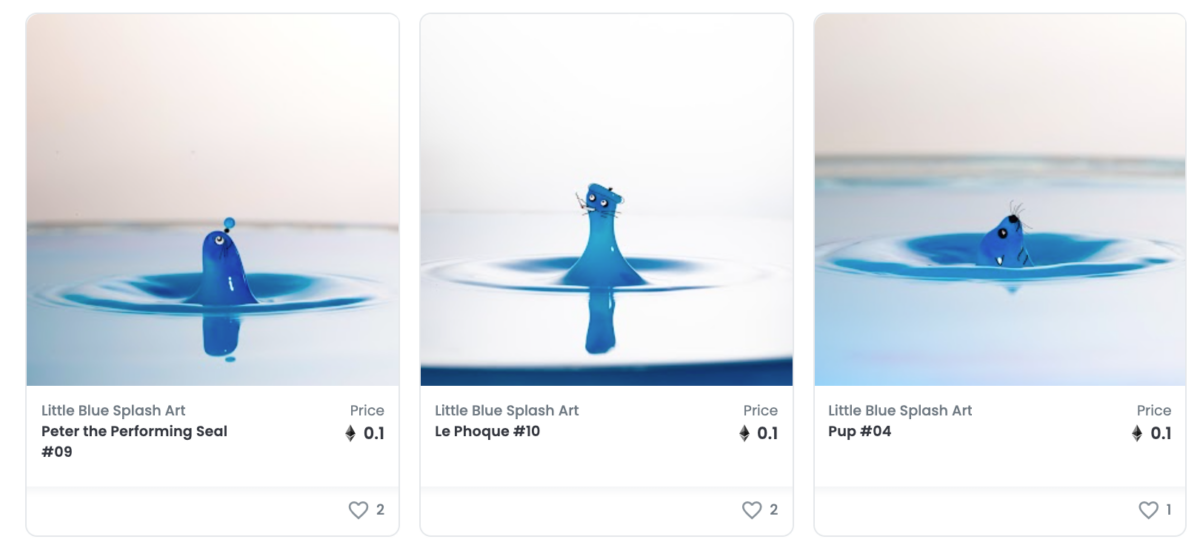1200x548 pixels.
Task: Click like count on Le Phoque #10 card
Action: (774, 510)
